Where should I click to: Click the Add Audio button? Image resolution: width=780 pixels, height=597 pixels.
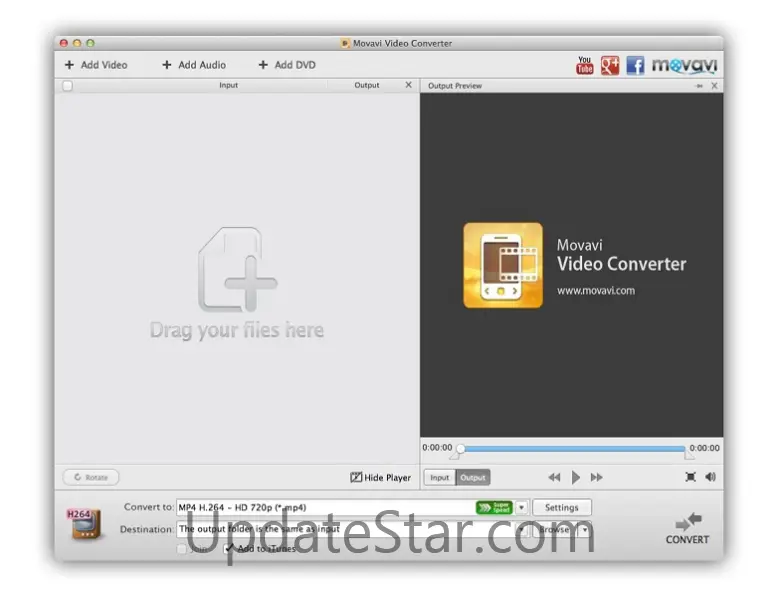pyautogui.click(x=194, y=65)
